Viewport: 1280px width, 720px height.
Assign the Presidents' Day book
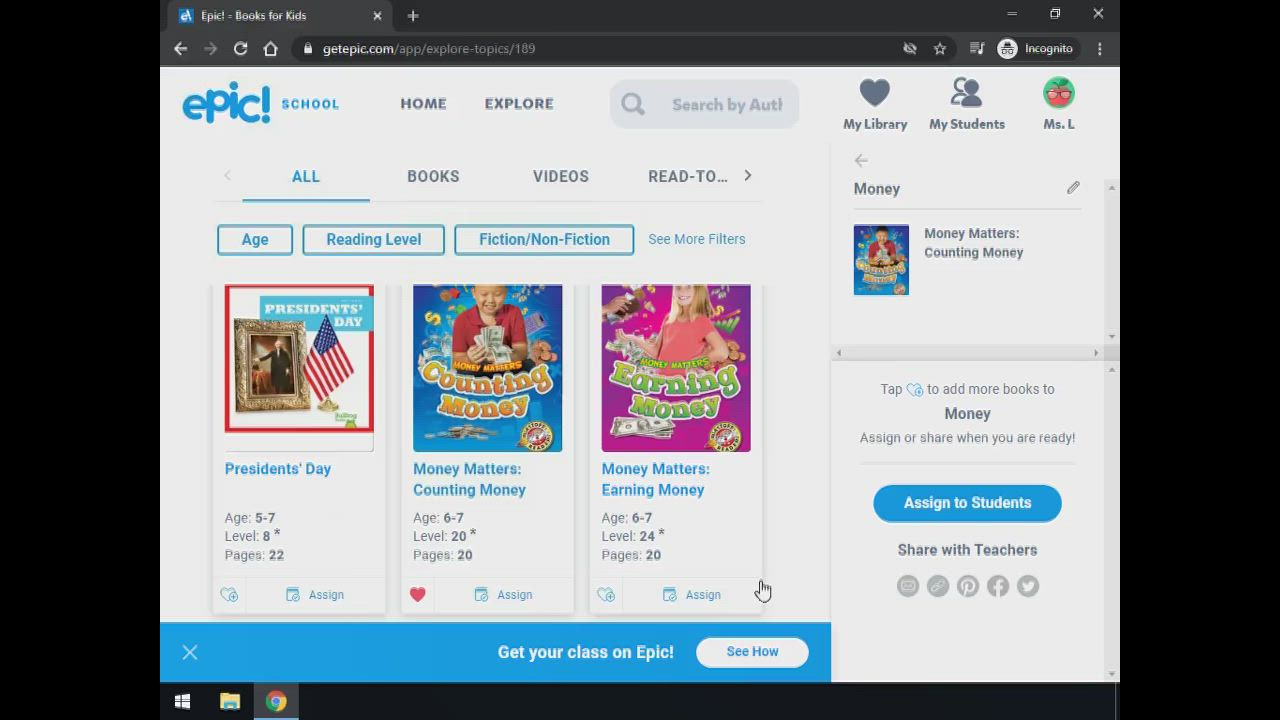coord(315,595)
